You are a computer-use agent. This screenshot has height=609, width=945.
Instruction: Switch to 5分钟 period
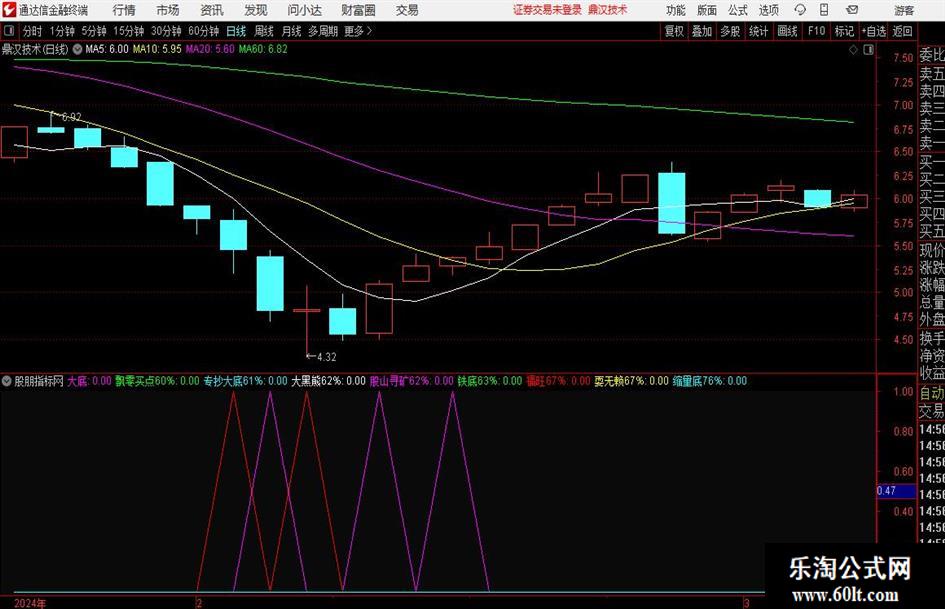(93, 31)
